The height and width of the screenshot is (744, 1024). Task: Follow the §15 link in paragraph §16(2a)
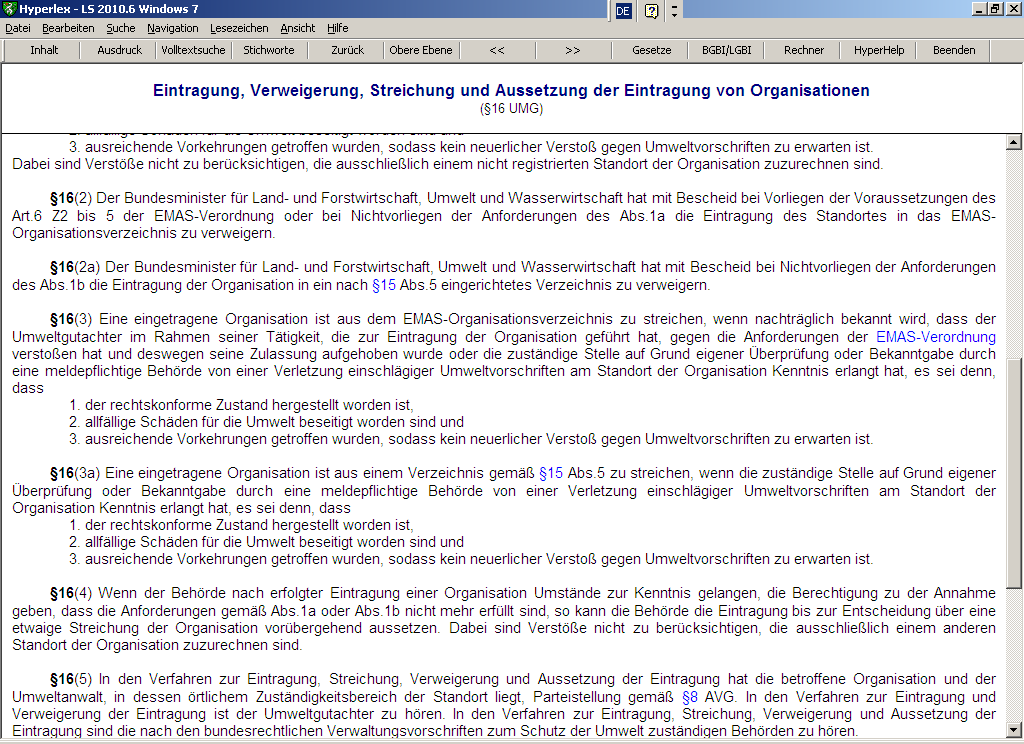coord(384,285)
